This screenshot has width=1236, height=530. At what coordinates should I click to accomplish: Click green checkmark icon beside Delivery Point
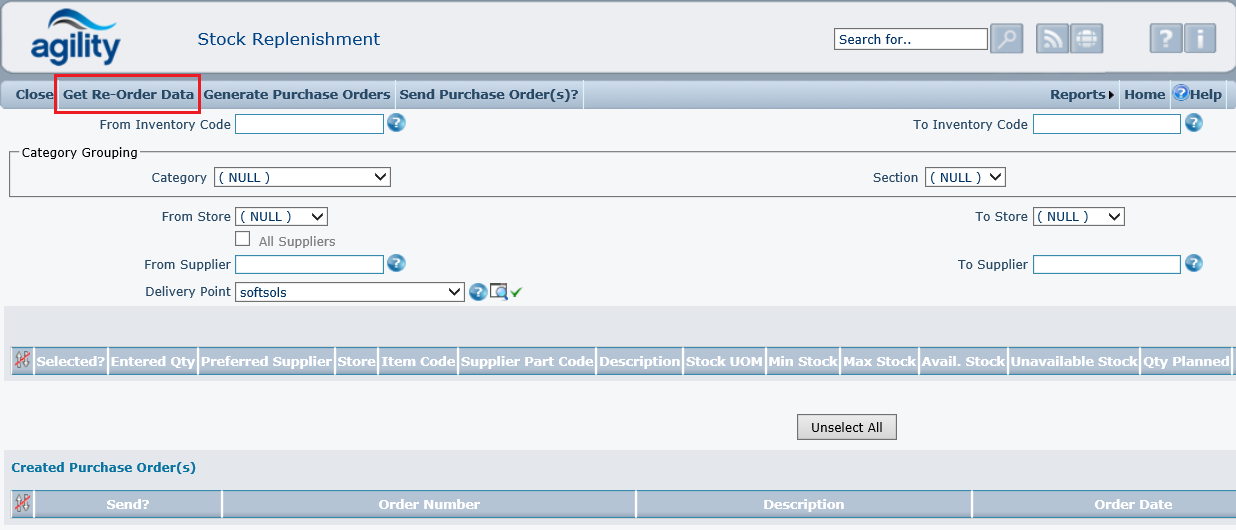517,292
